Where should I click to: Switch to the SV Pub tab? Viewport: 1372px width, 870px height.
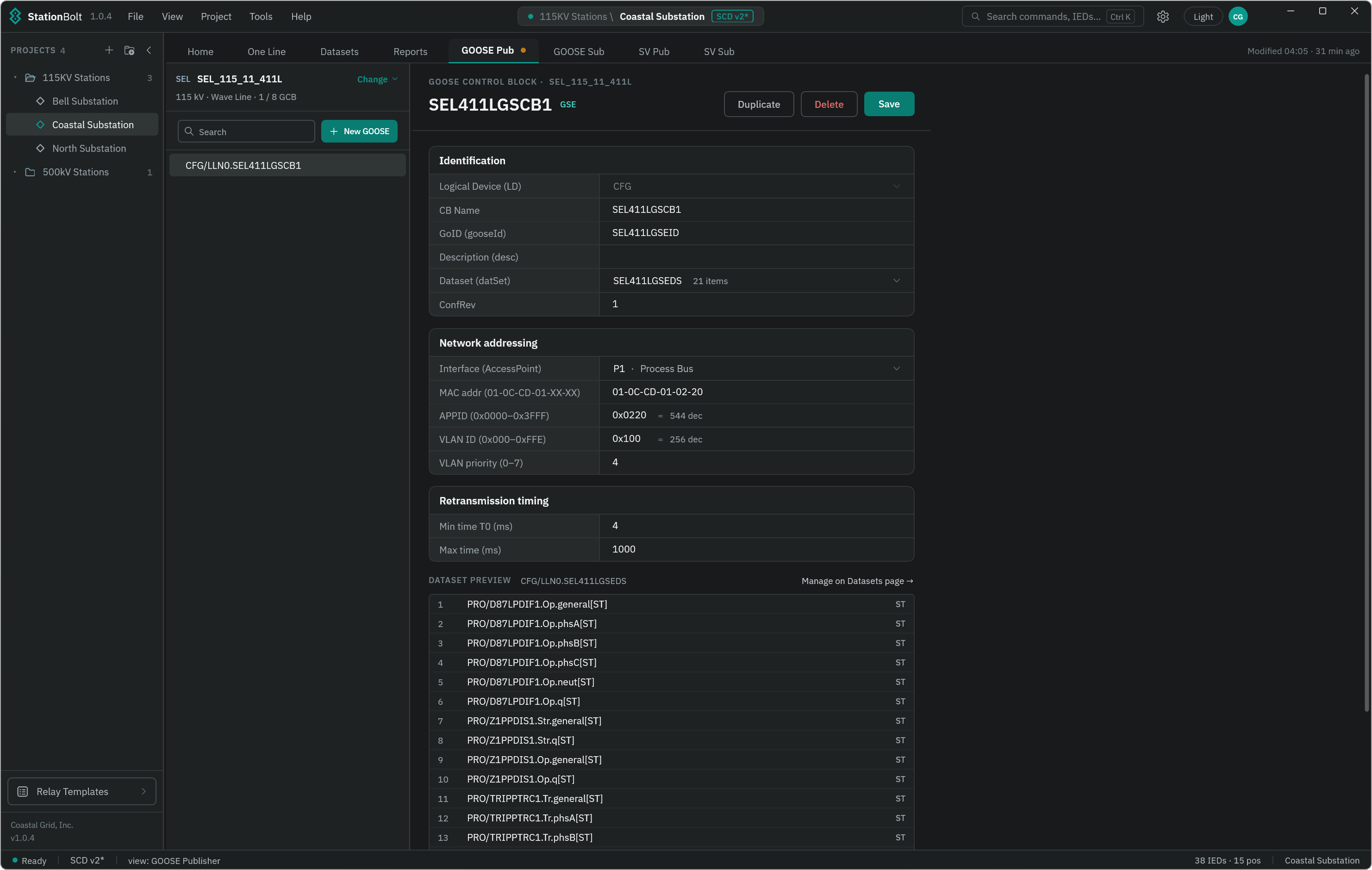pyautogui.click(x=654, y=51)
